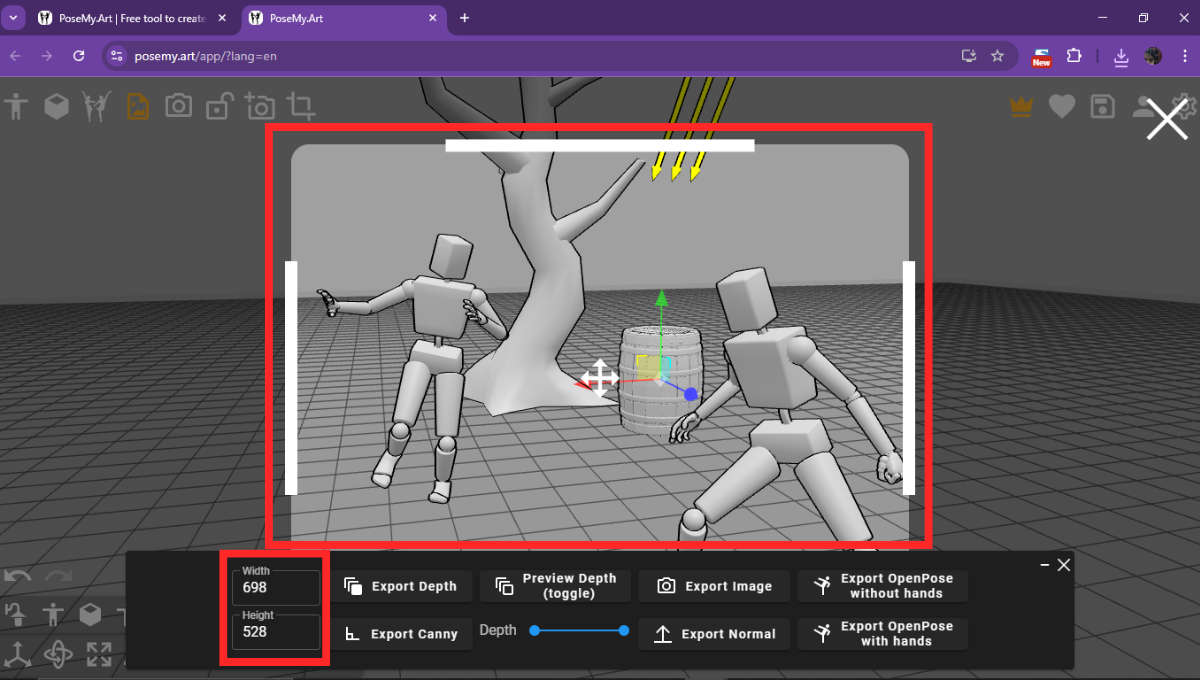1200x680 pixels.
Task: Click the camera view icon
Action: (178, 105)
